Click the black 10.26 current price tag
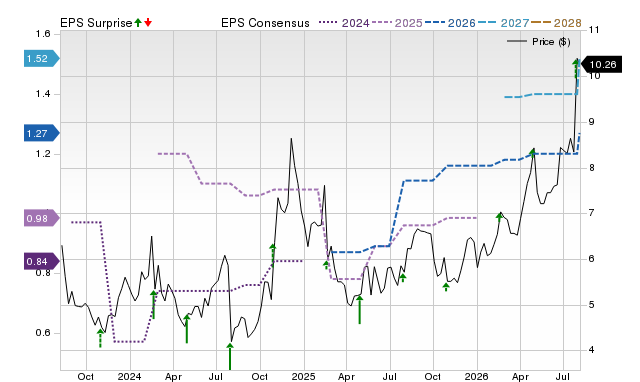Screen dimensions: 640x382 click(601, 64)
